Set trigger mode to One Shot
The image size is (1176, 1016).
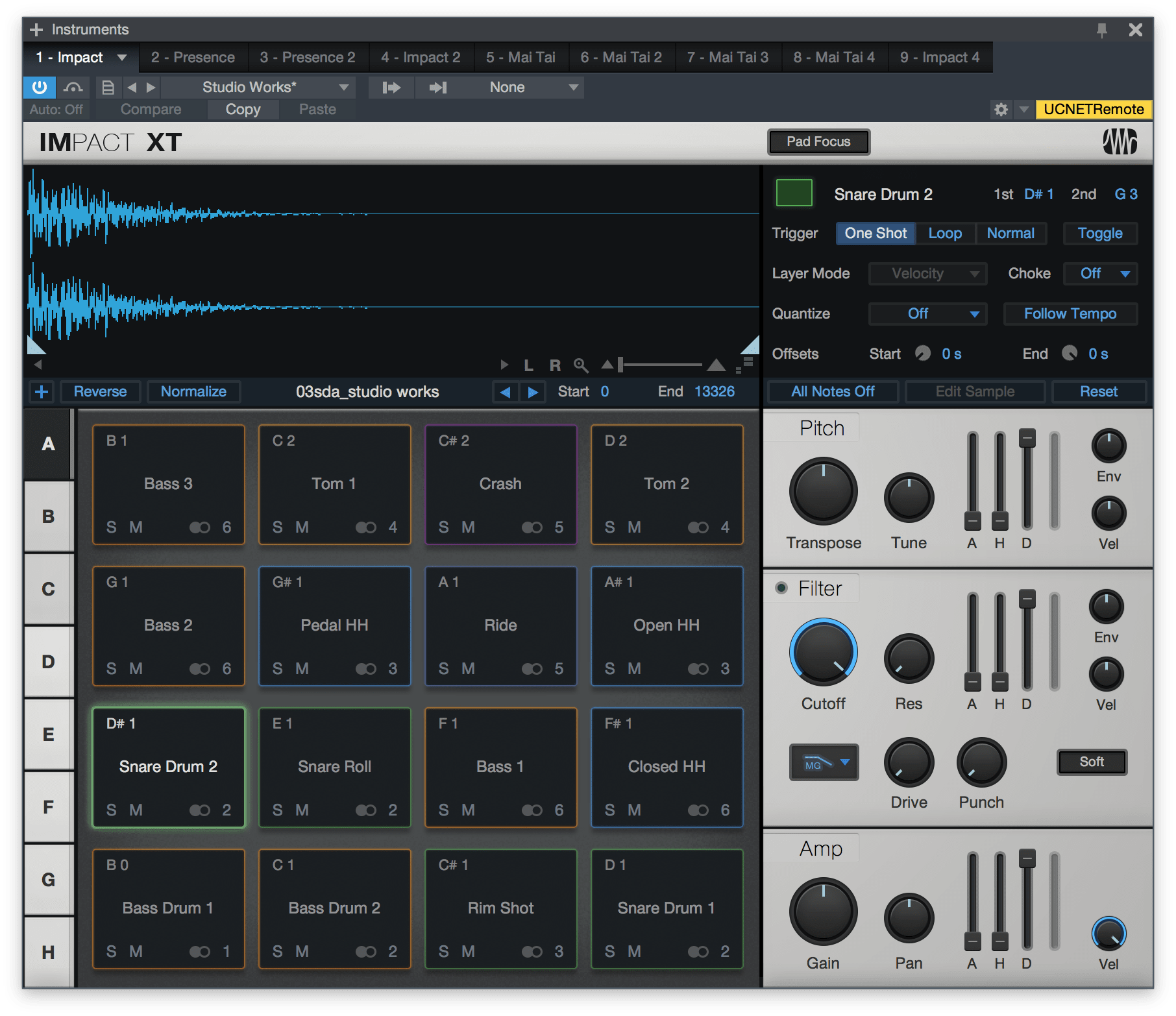(x=876, y=233)
